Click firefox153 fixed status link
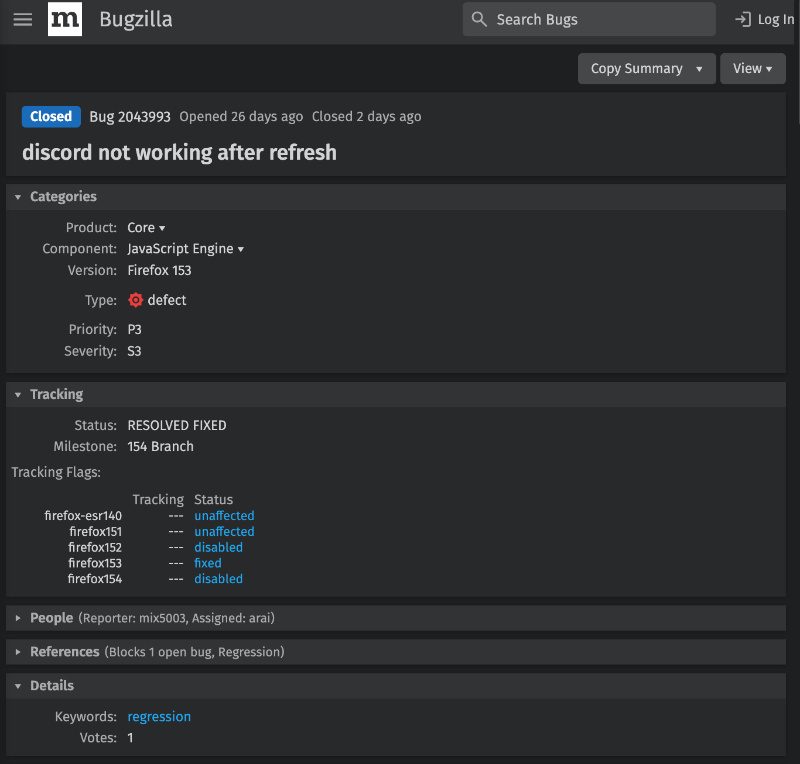 (x=208, y=563)
